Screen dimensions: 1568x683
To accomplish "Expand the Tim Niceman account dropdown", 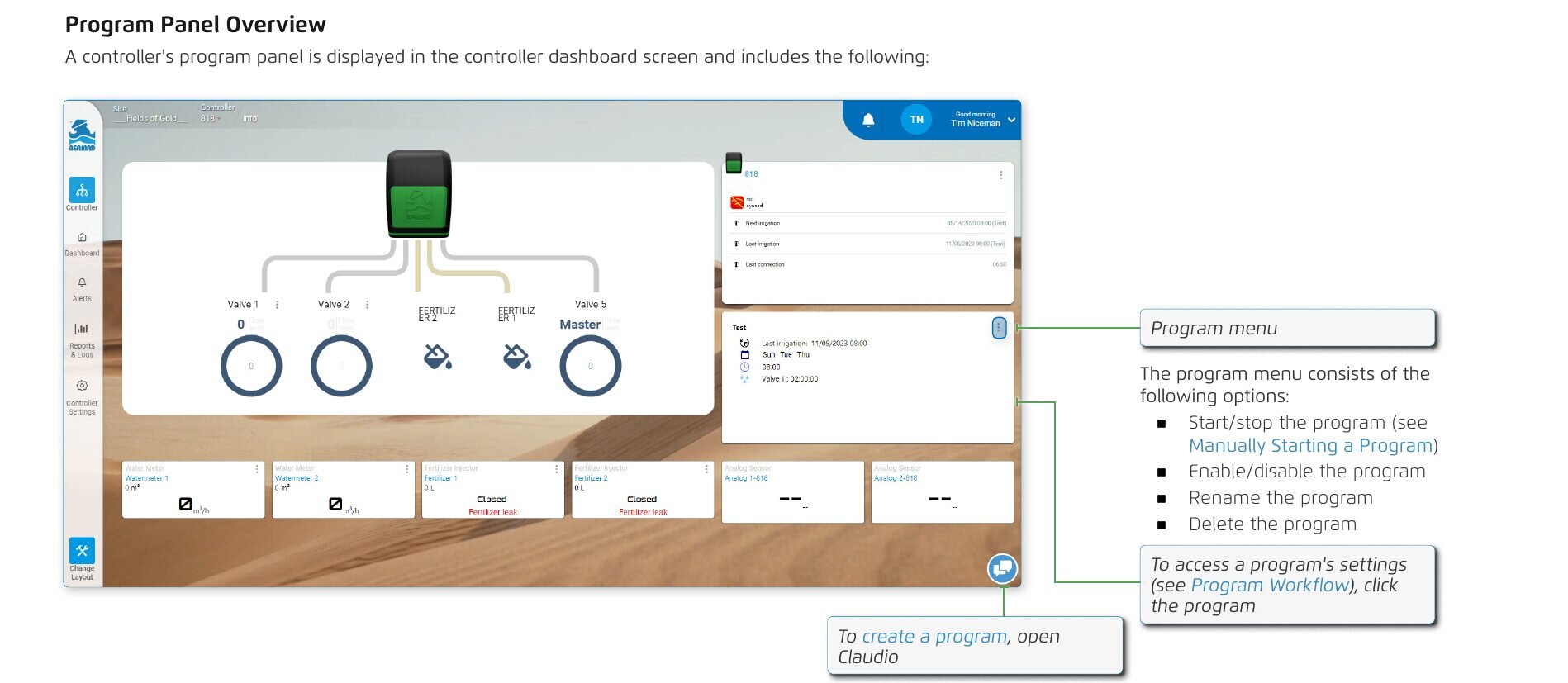I will click(x=1011, y=120).
